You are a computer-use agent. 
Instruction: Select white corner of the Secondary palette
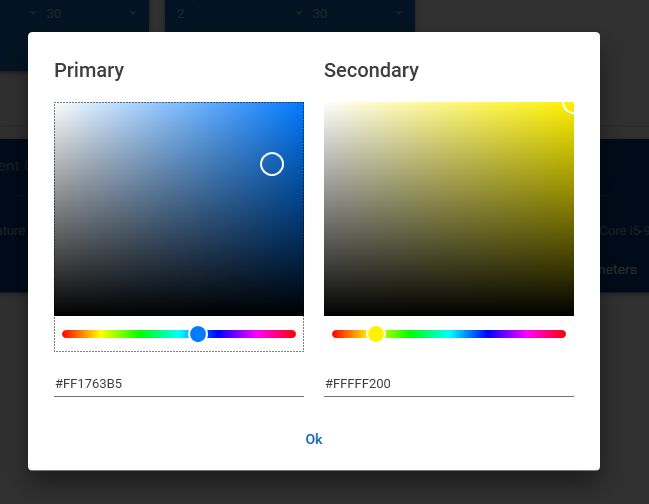pyautogui.click(x=327, y=105)
